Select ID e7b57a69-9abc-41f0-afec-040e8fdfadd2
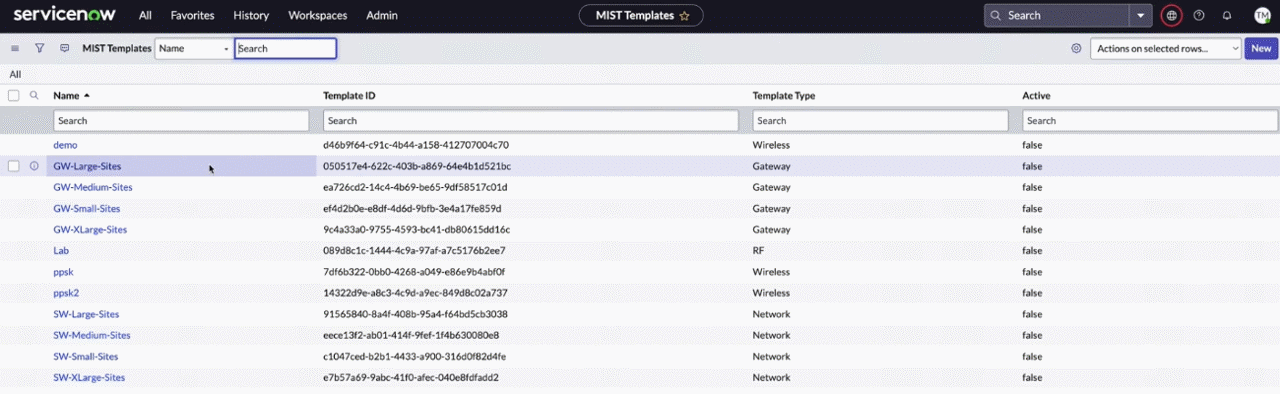Viewport: 1280px width, 394px height. (411, 377)
